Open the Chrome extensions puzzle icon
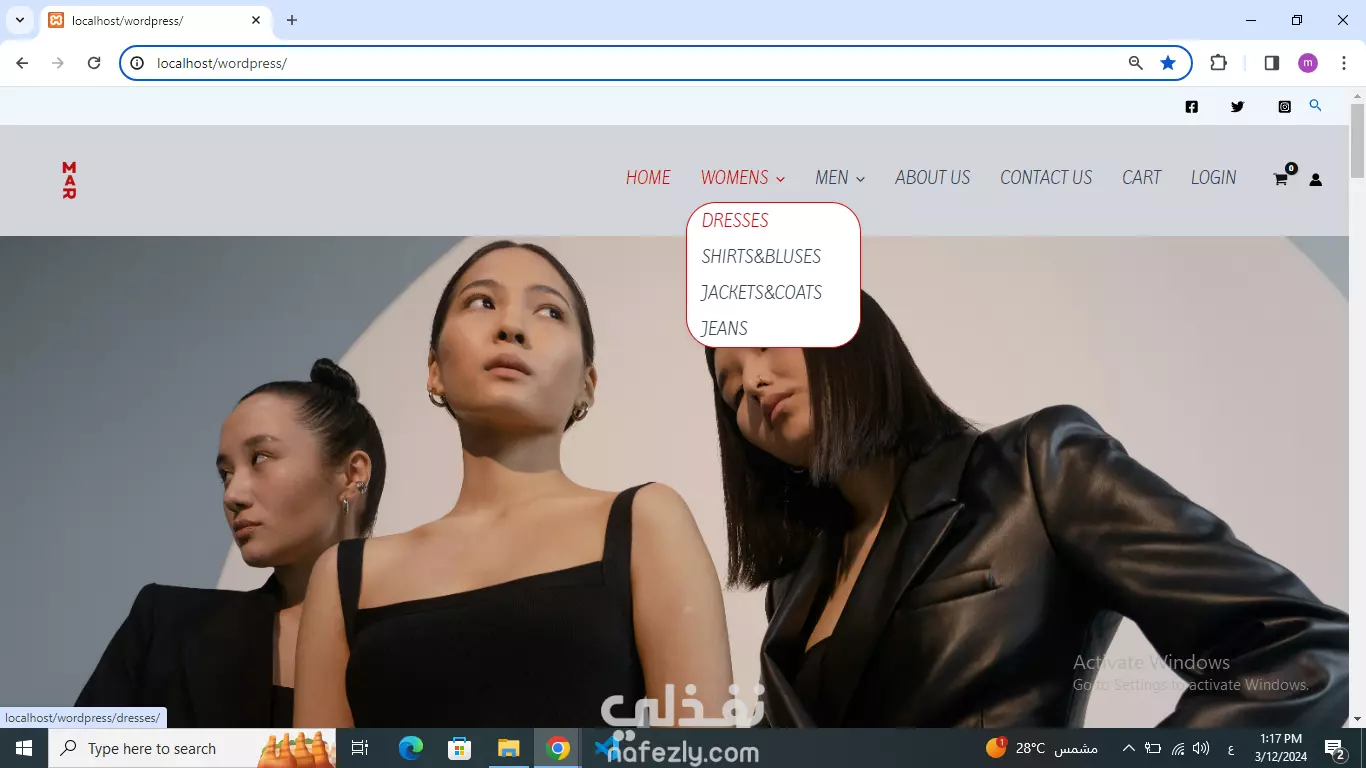This screenshot has height=768, width=1366. (x=1218, y=63)
